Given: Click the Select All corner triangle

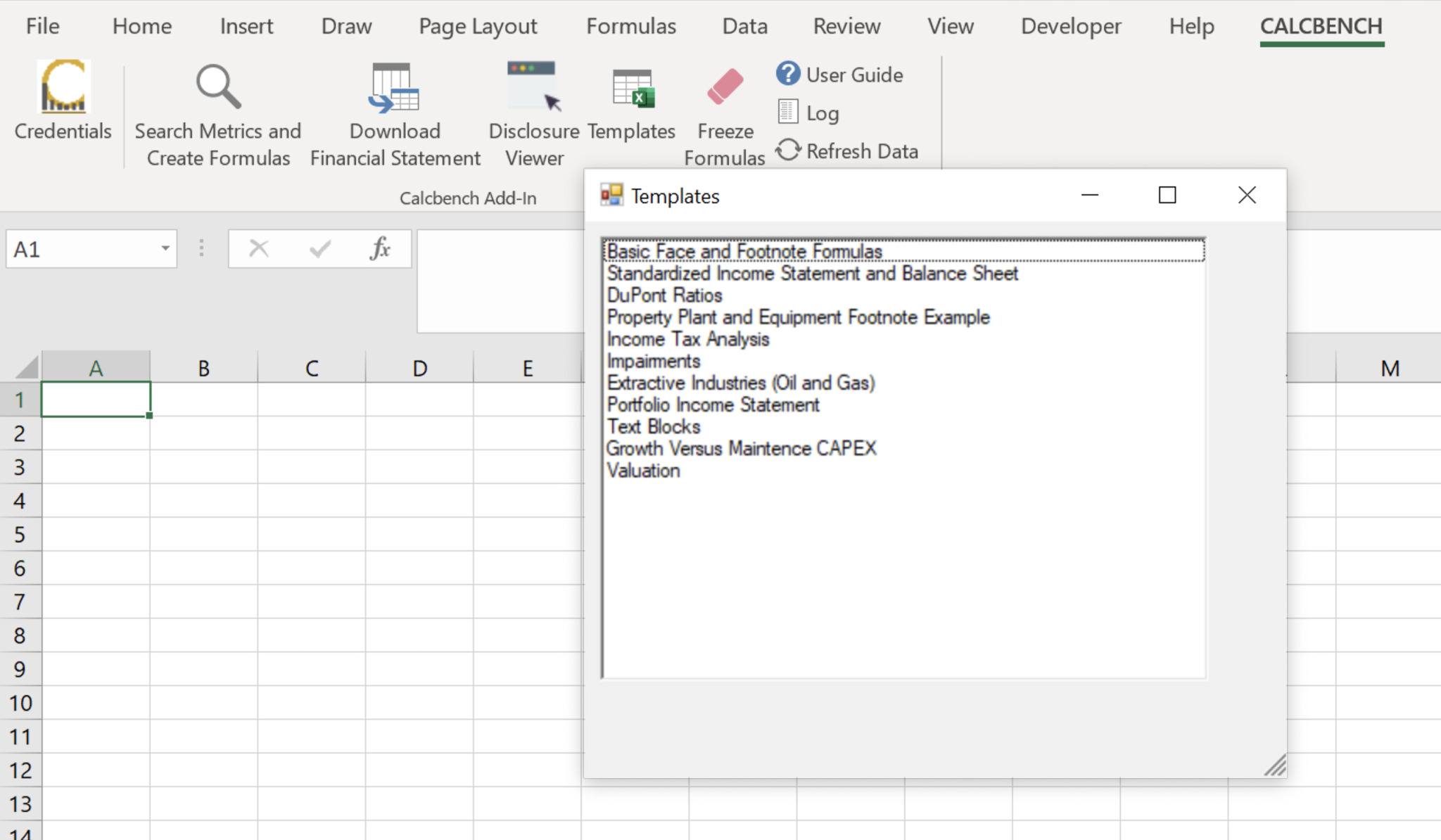Looking at the screenshot, I should 27,367.
